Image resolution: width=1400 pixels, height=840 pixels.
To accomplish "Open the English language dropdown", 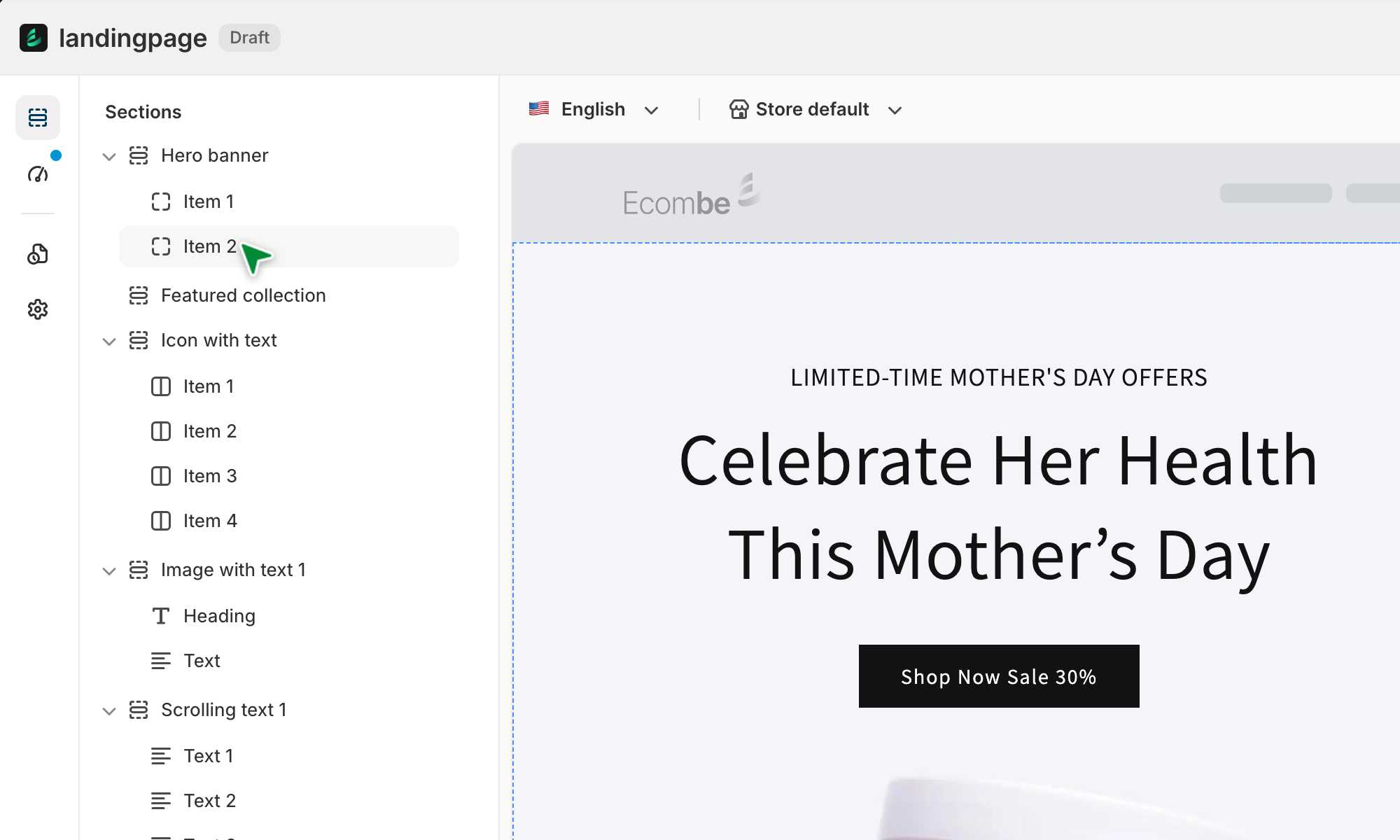I will [x=594, y=109].
